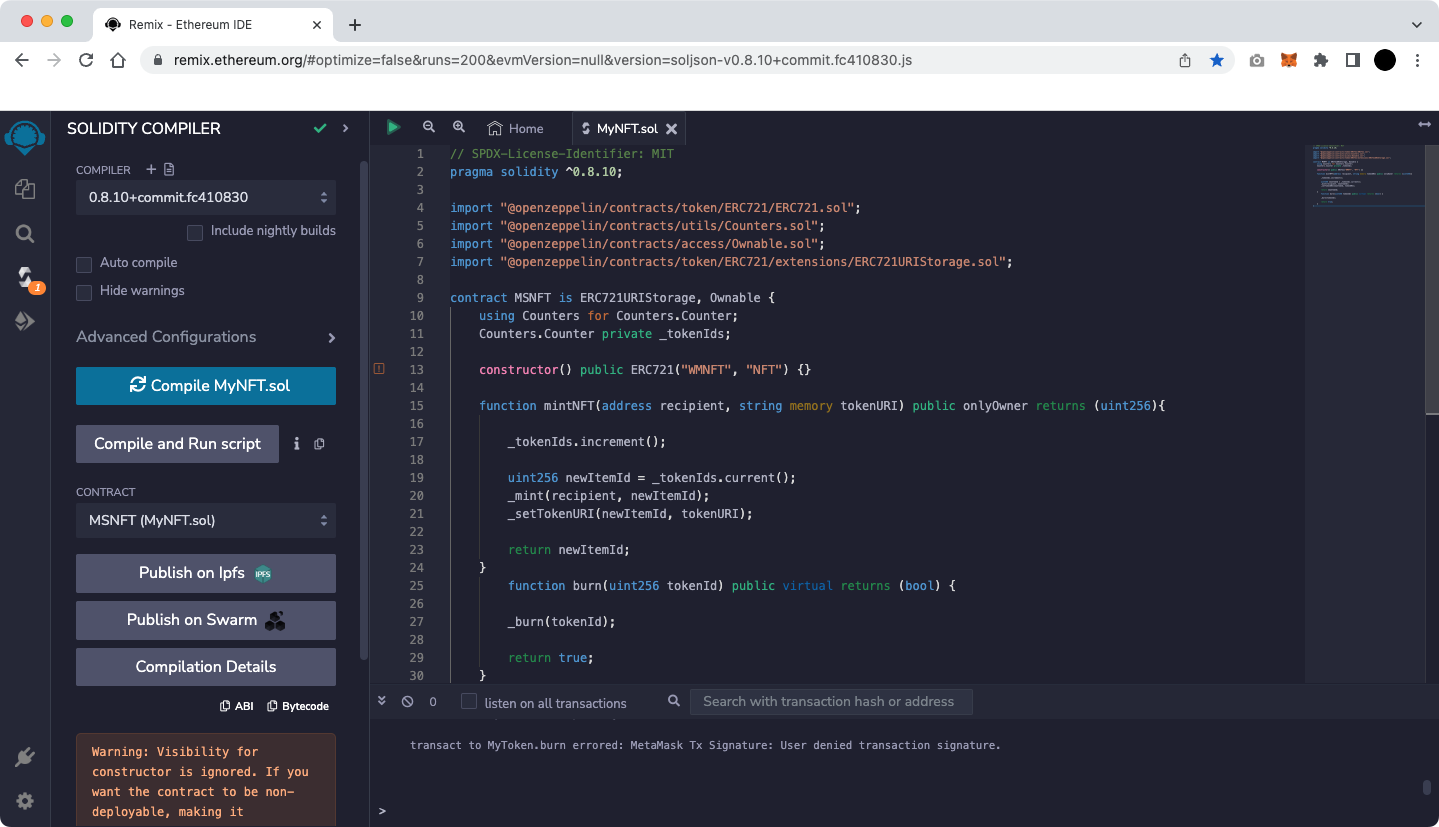Open Deploy & run transactions sidebar icon
Screen dimensions: 1439x827
25,321
